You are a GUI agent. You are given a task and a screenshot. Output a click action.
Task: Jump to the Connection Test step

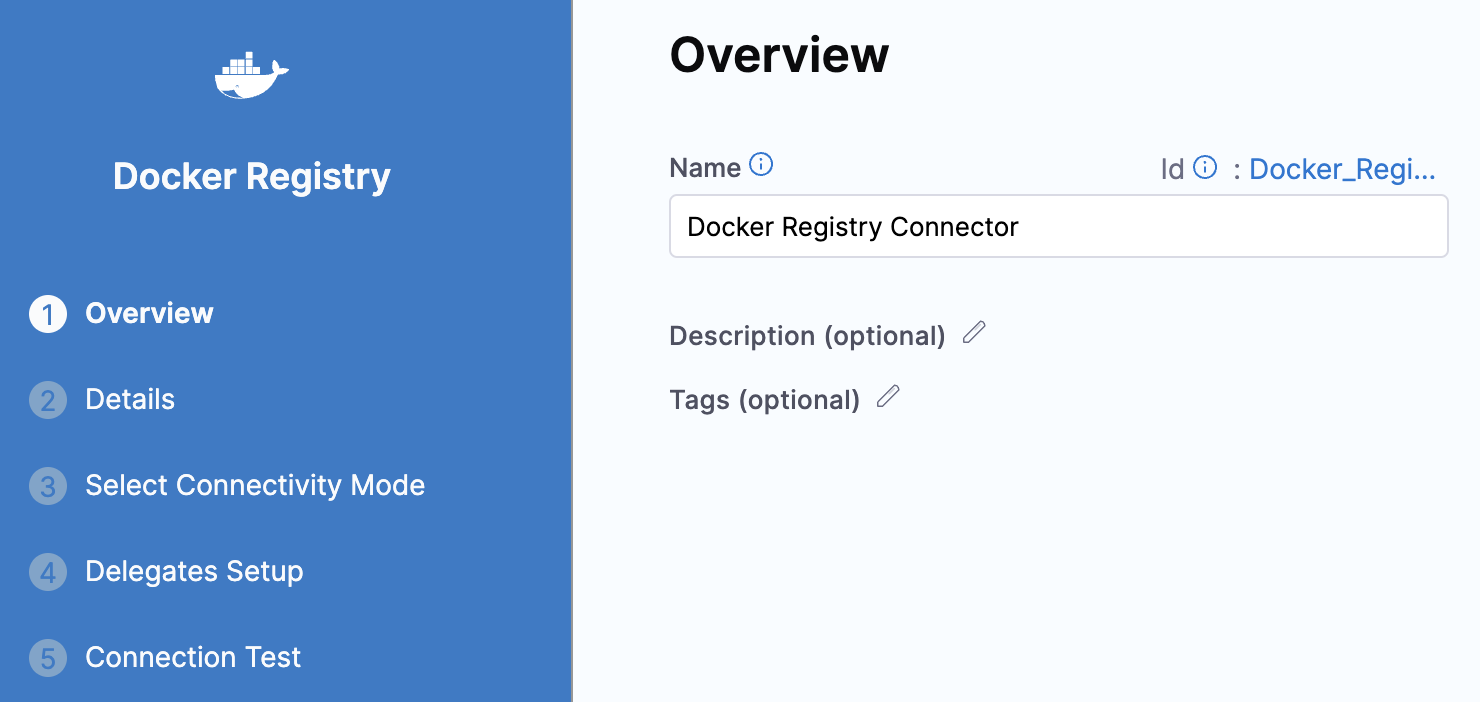[193, 657]
